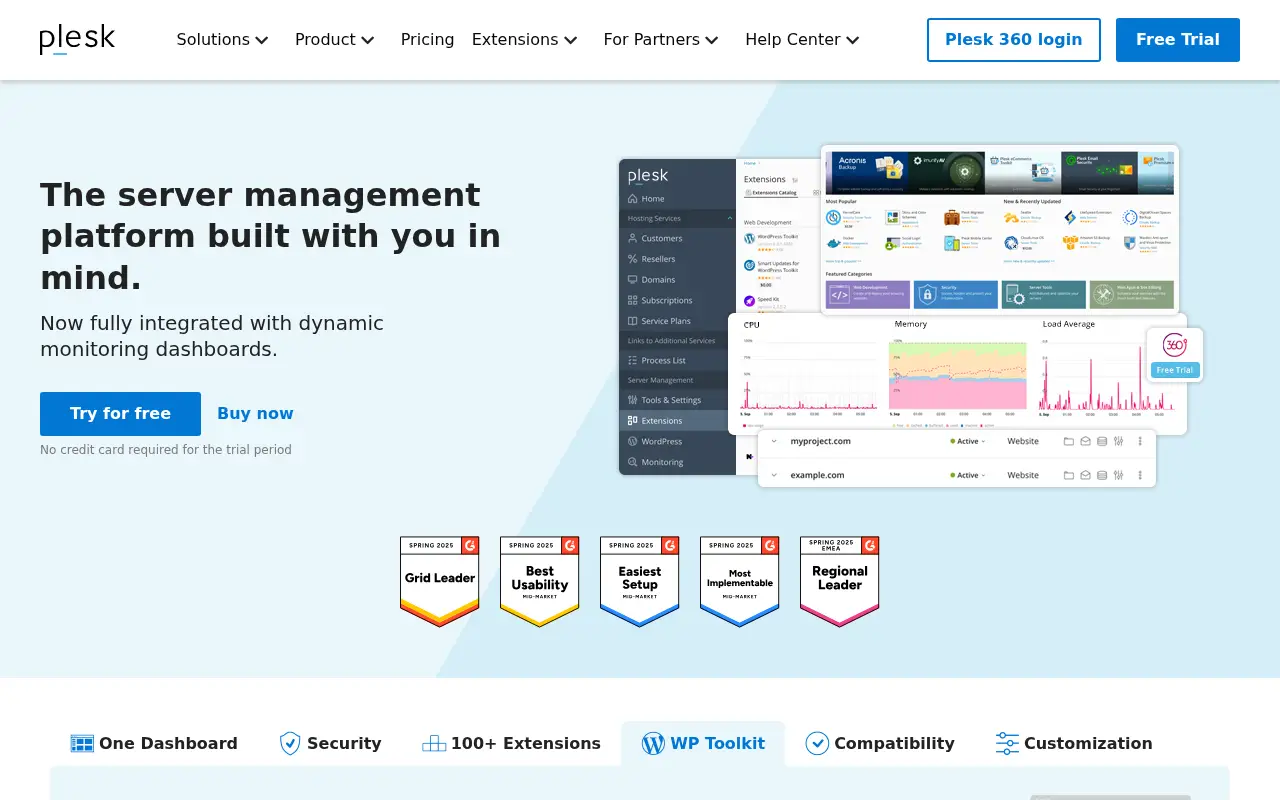
Task: Expand the For Partners menu
Action: (661, 40)
